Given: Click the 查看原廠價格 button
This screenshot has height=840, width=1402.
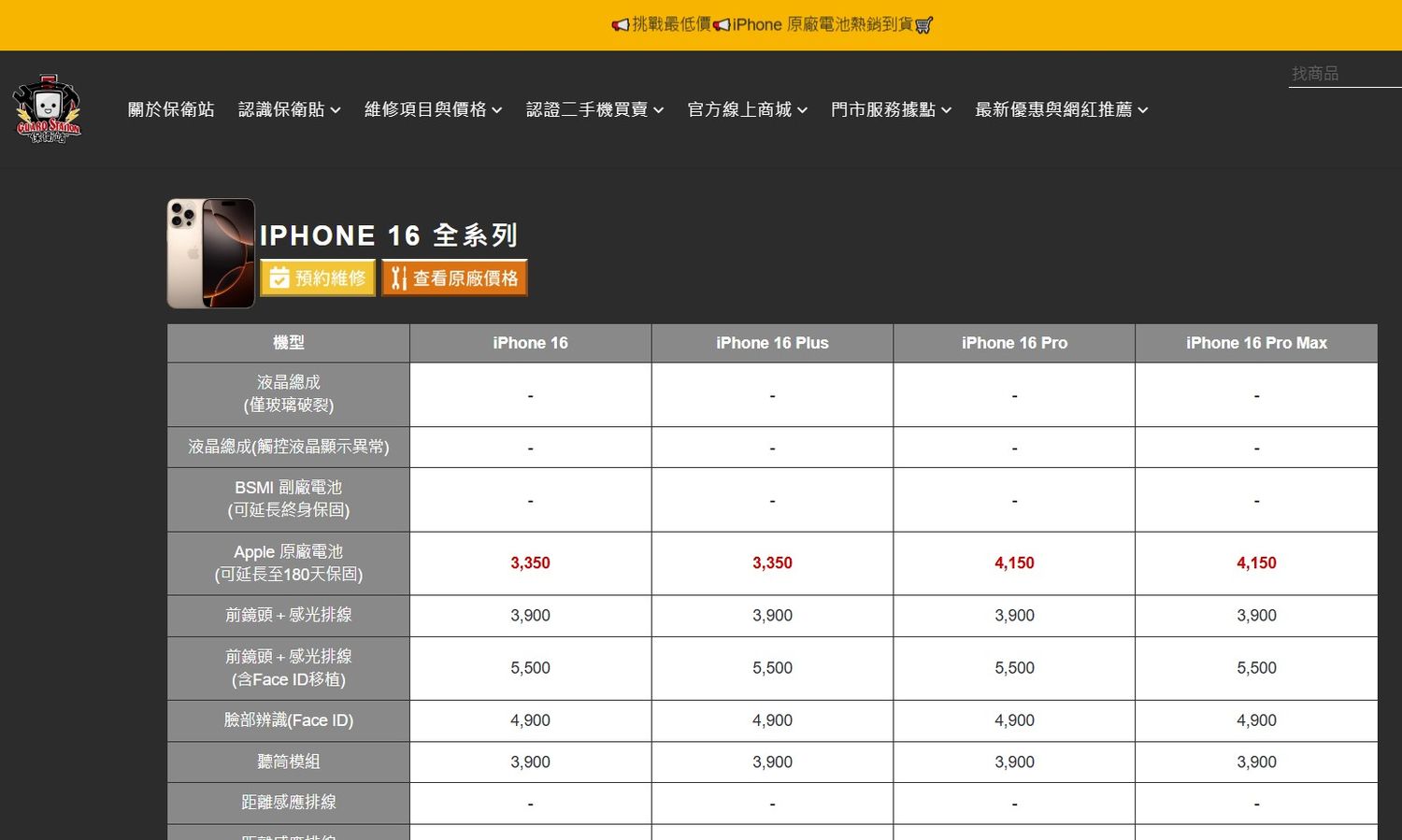Looking at the screenshot, I should [x=455, y=278].
